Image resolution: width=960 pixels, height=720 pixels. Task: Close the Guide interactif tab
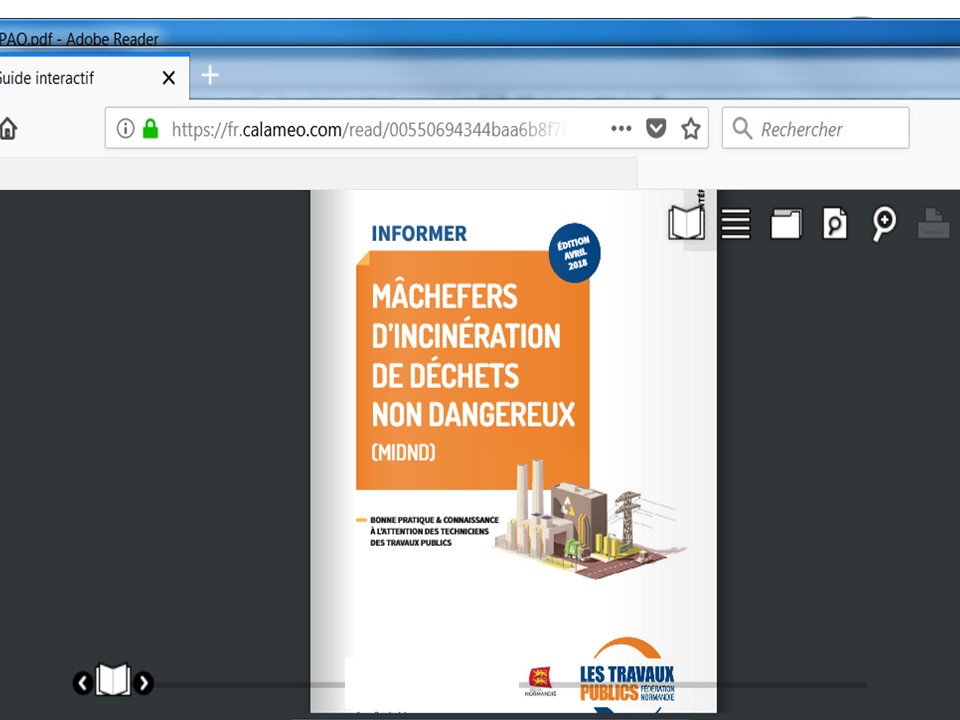pyautogui.click(x=169, y=78)
